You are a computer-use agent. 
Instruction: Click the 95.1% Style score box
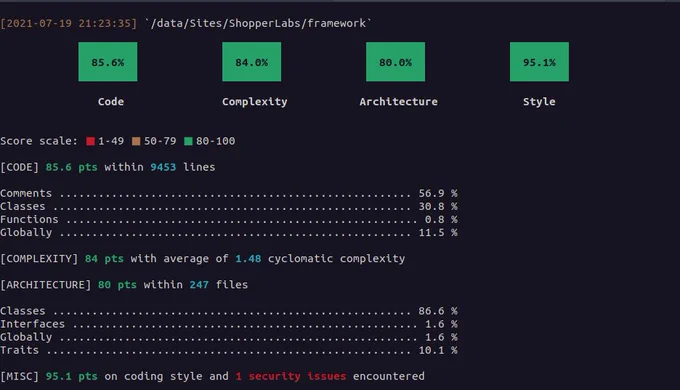[539, 62]
